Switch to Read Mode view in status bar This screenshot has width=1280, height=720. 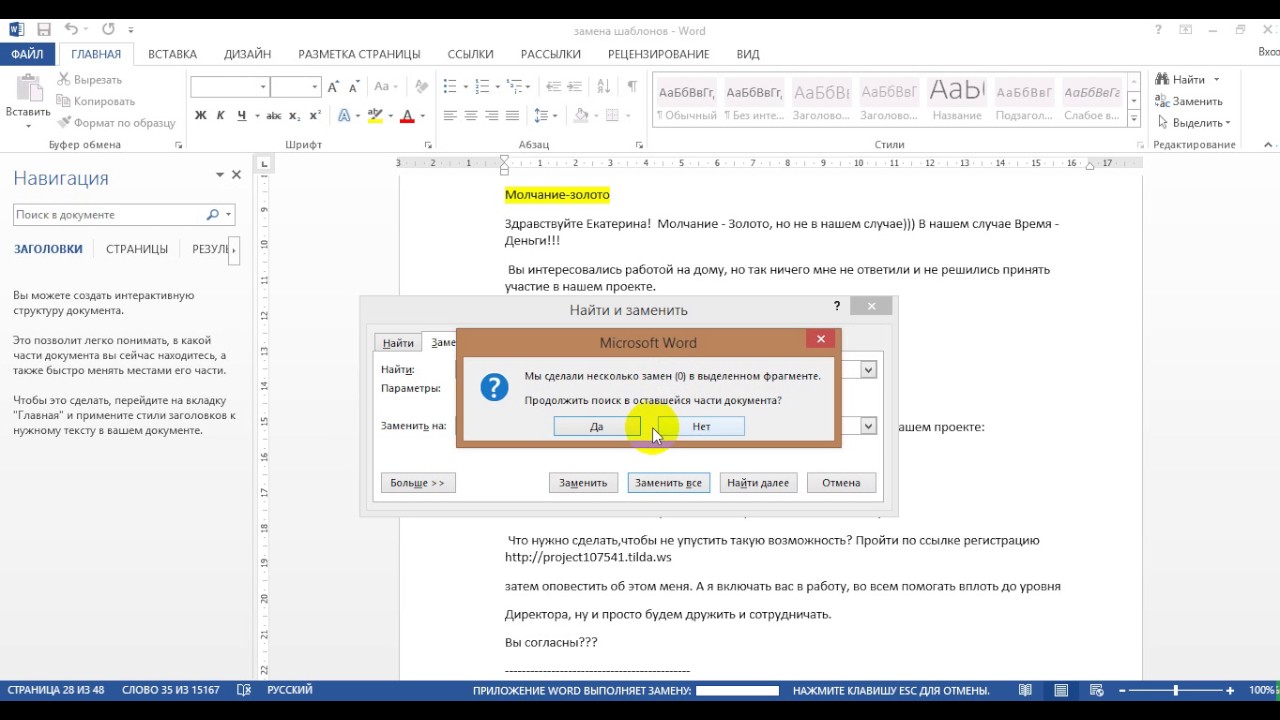click(x=1025, y=690)
